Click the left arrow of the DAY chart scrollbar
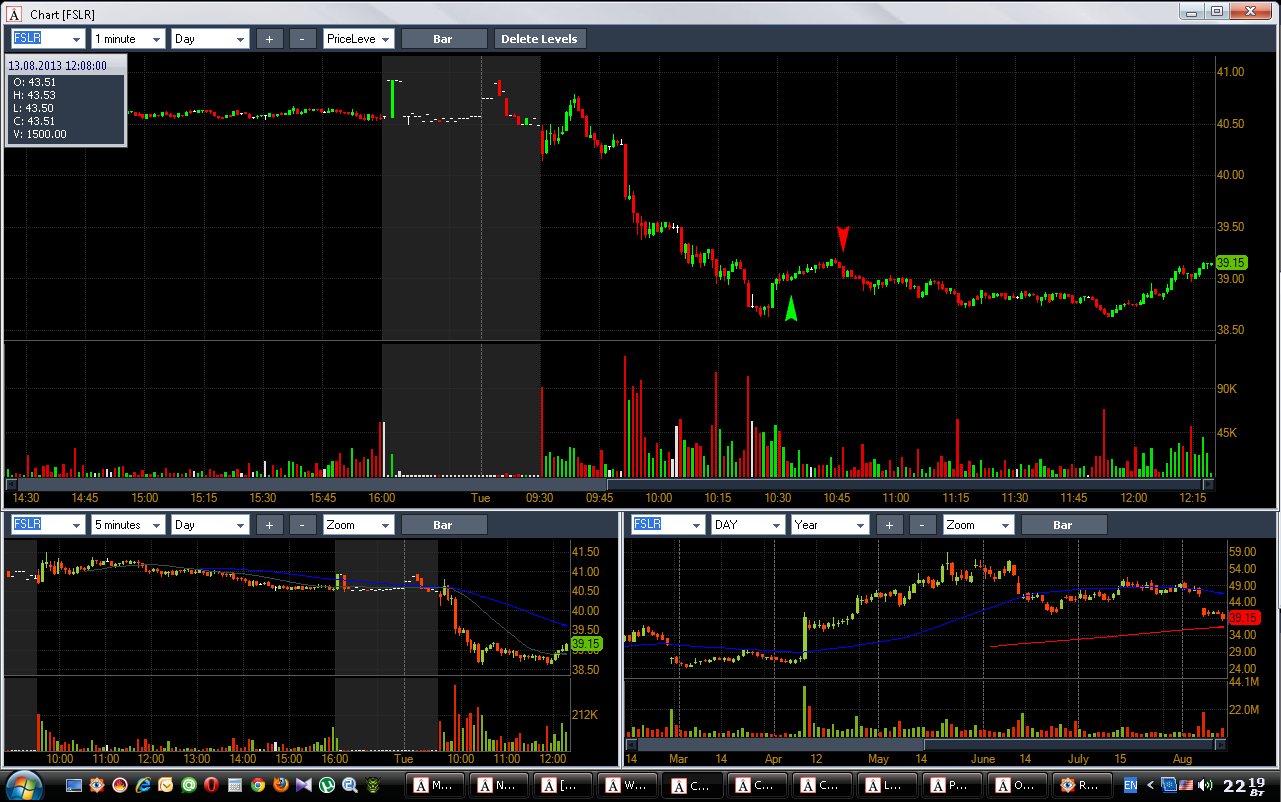Screen dimensions: 1281x802 point(631,744)
